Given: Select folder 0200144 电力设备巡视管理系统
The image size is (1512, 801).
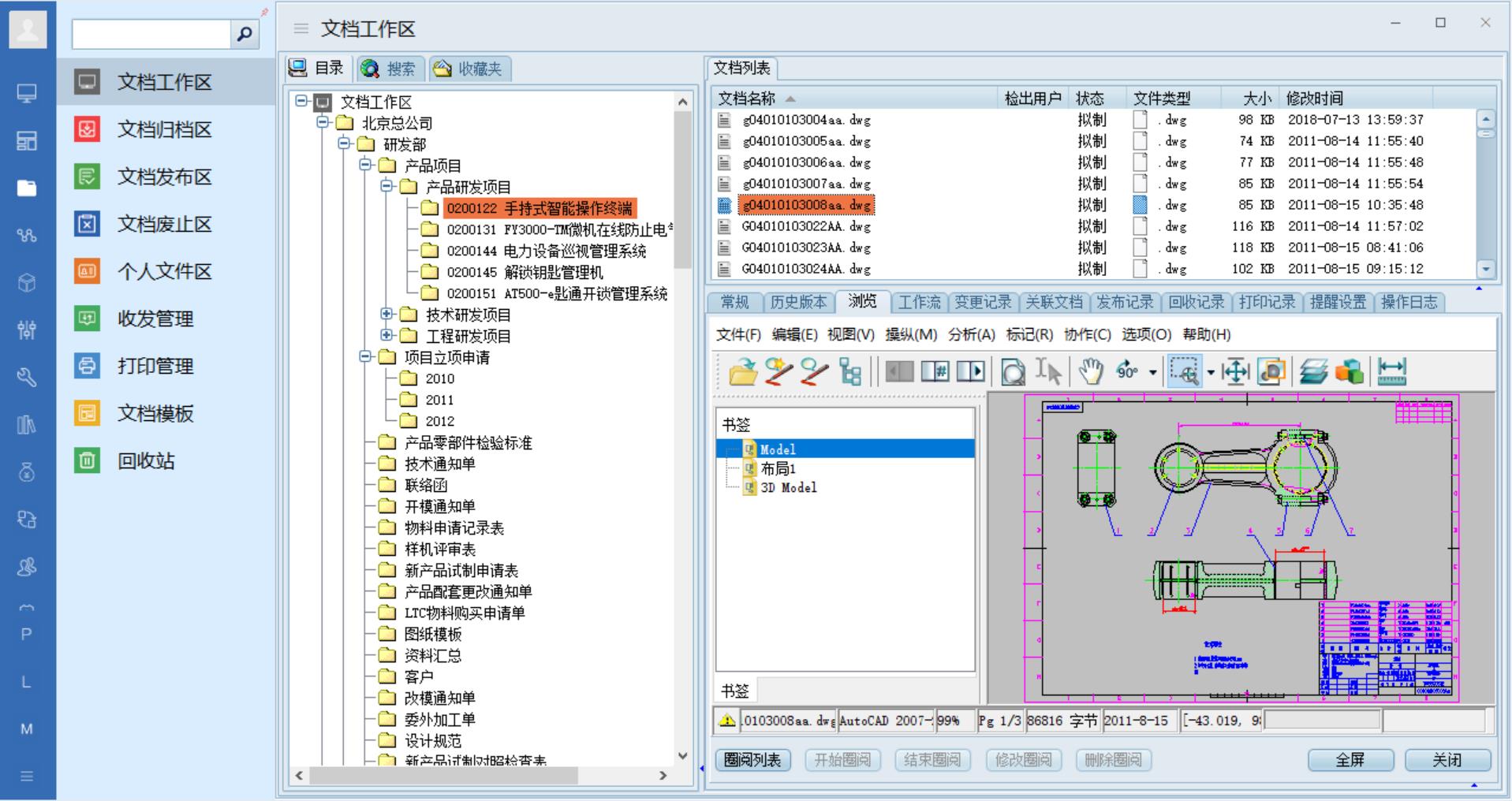Looking at the screenshot, I should pyautogui.click(x=546, y=251).
